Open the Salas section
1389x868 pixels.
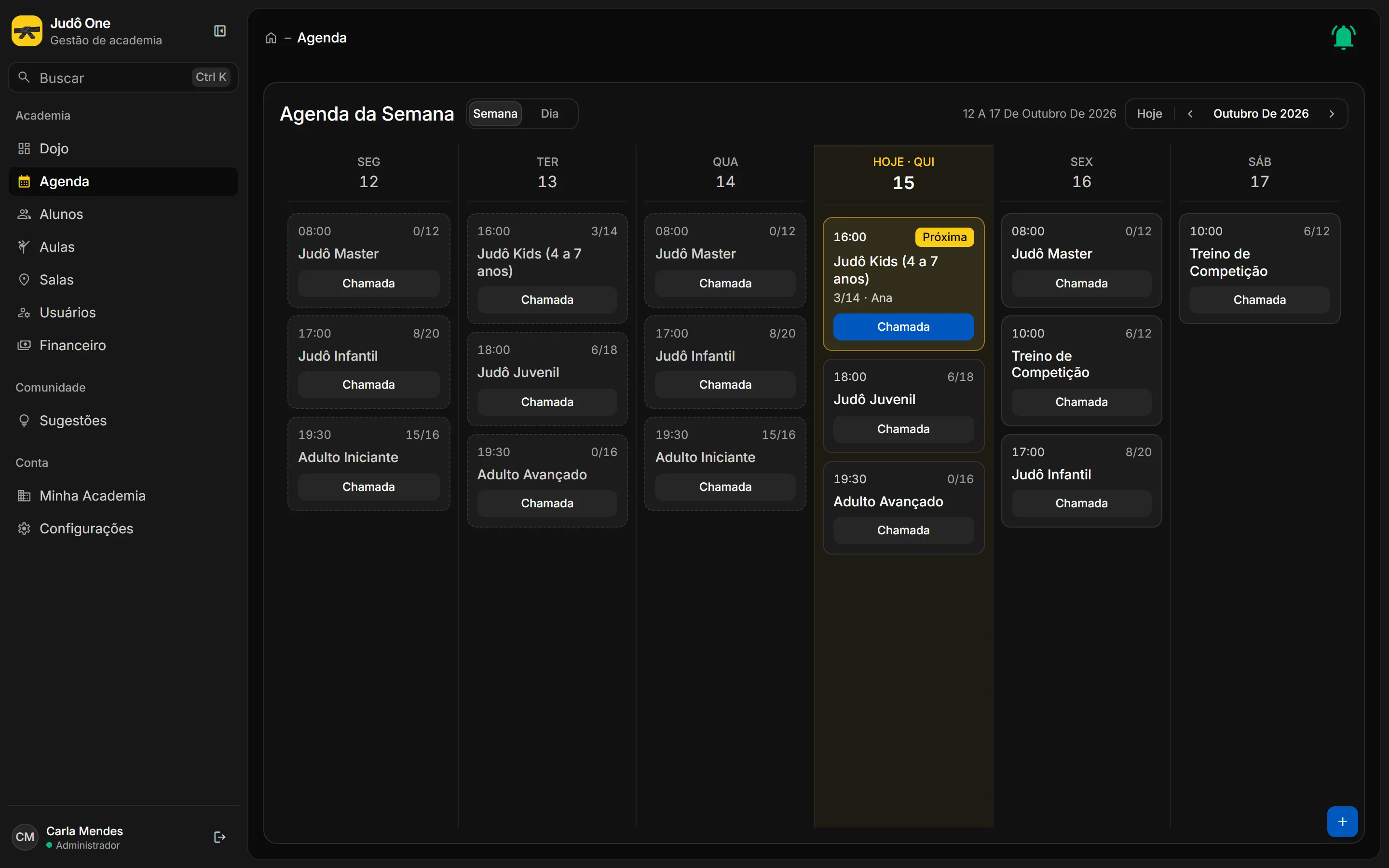(123, 280)
